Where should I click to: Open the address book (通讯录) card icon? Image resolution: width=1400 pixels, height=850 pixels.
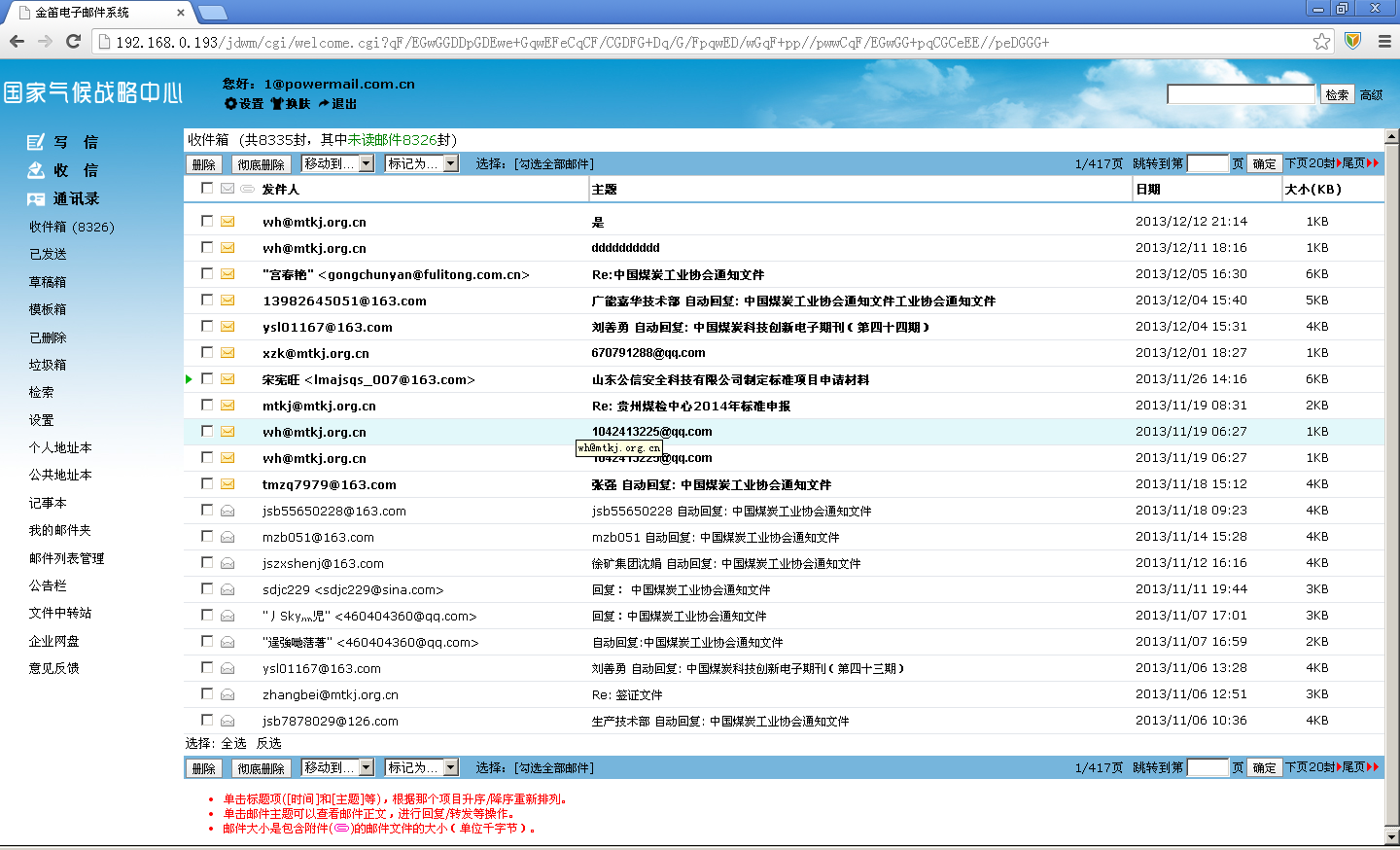point(36,199)
